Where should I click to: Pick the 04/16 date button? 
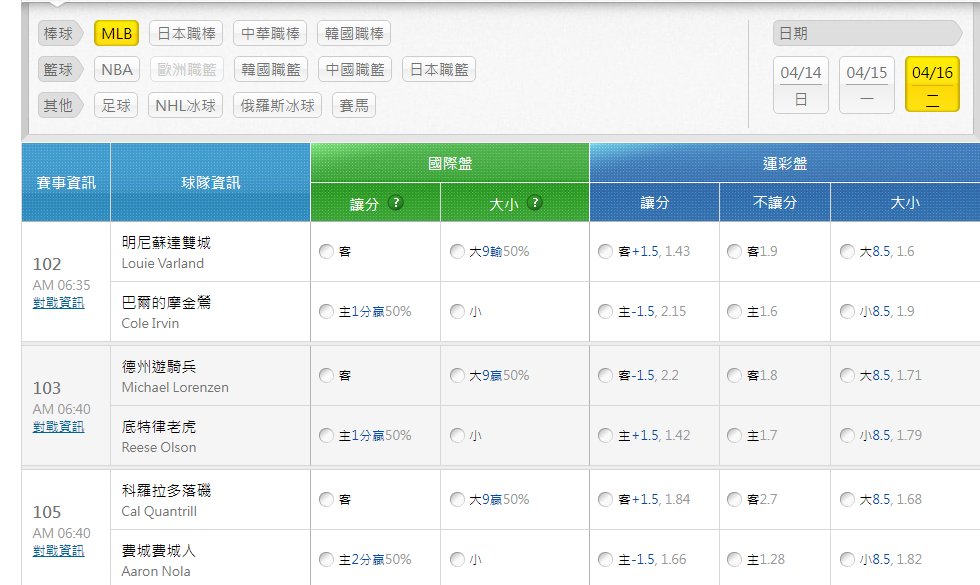(932, 84)
